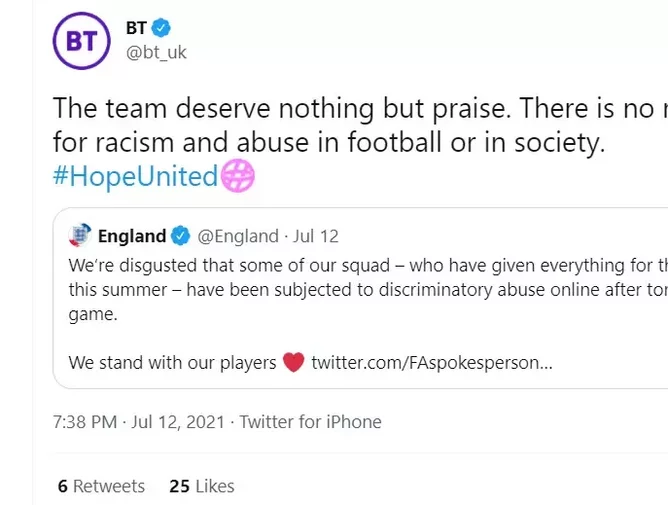The image size is (668, 505).
Task: View the 25 Likes list
Action: (202, 486)
